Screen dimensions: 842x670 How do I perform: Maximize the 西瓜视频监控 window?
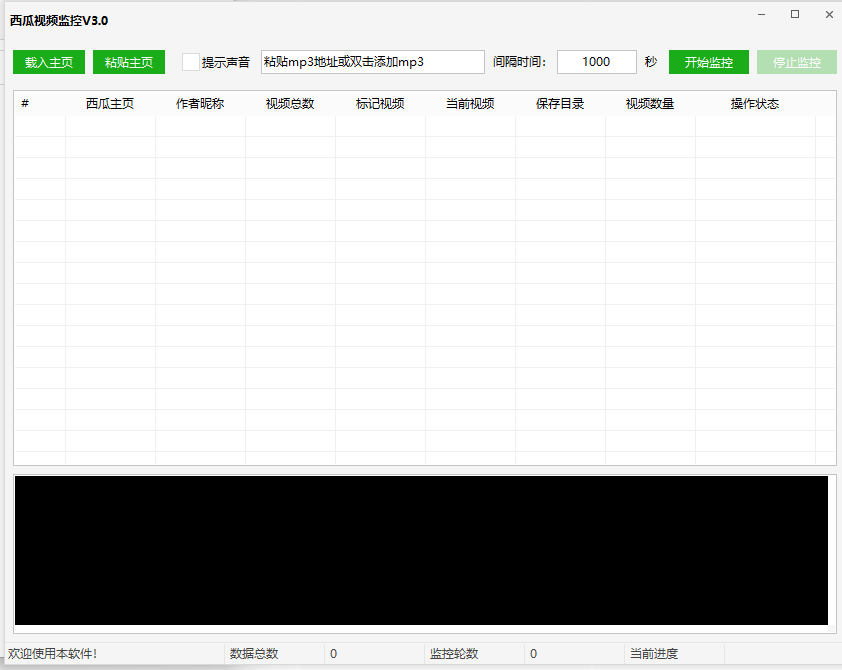tap(795, 15)
